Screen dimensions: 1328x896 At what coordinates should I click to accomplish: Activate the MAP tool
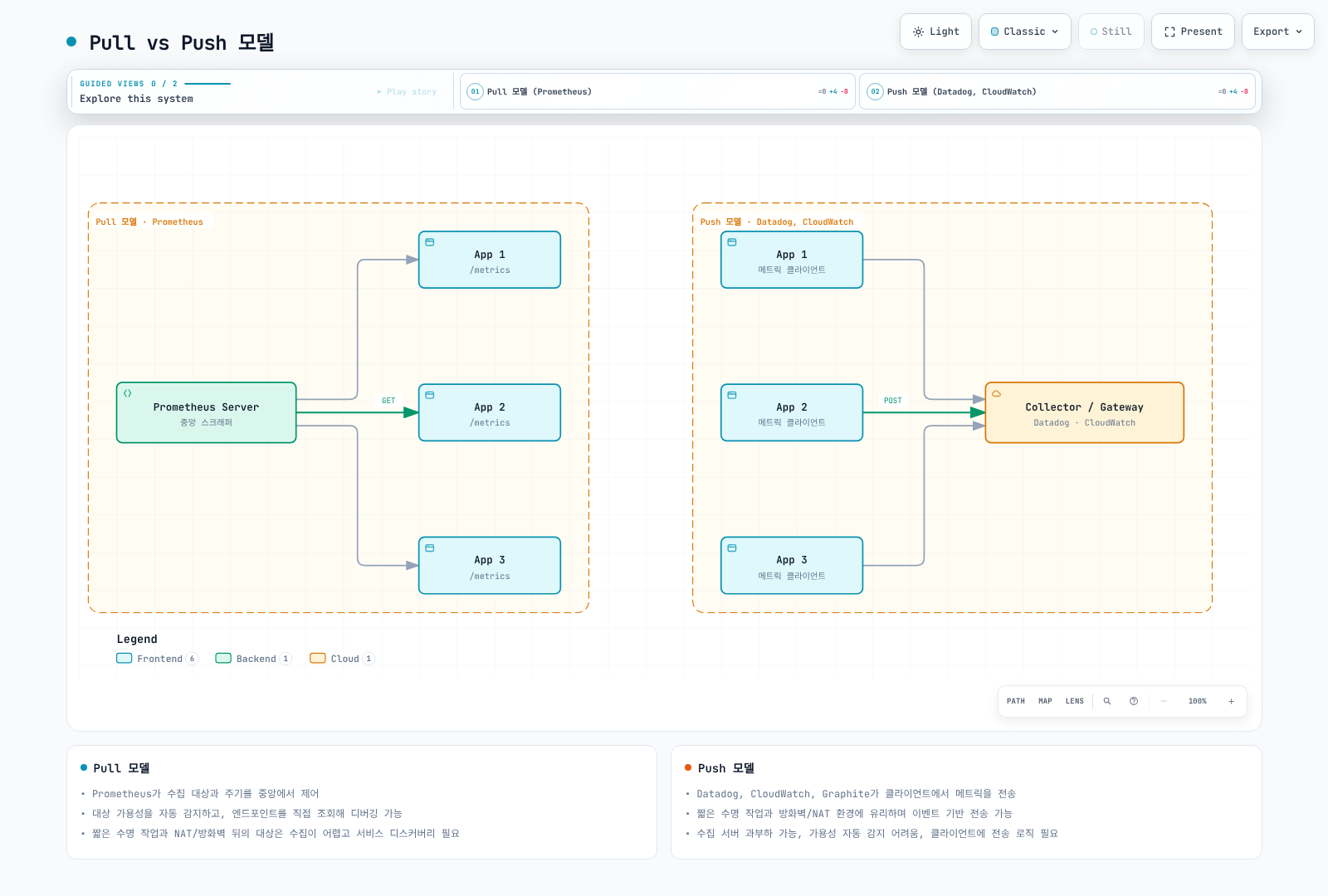[1046, 701]
